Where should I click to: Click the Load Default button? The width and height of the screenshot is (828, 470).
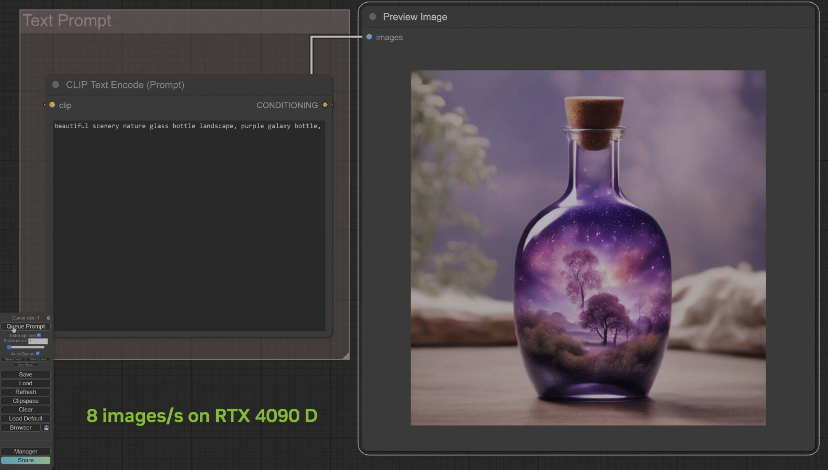tap(26, 418)
